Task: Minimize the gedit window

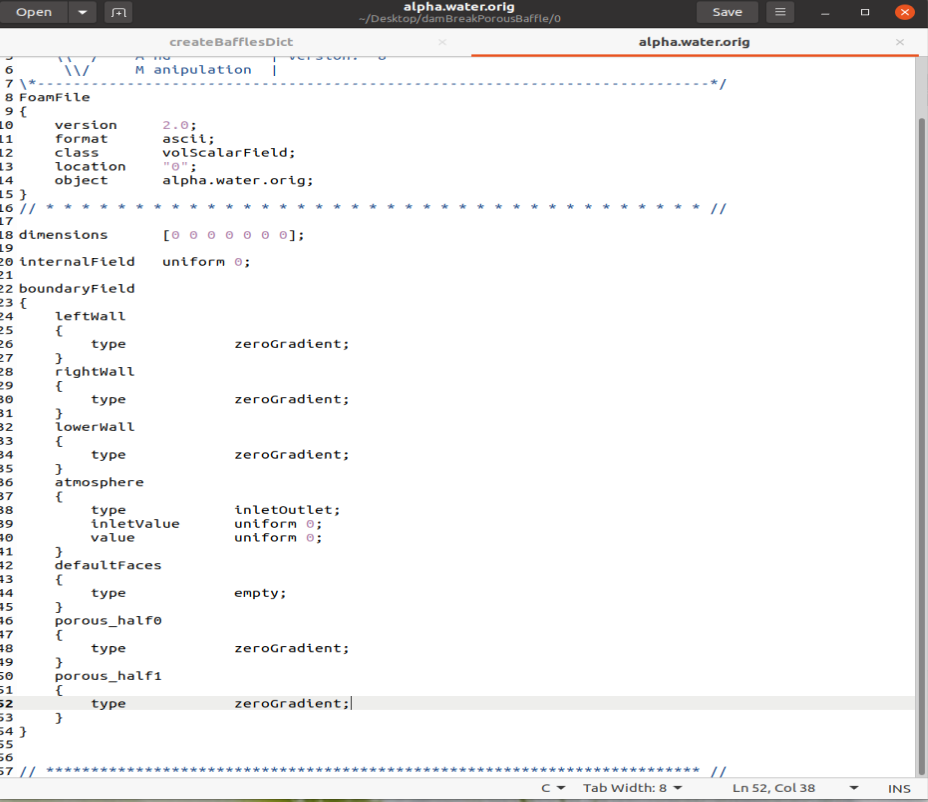Action: click(x=825, y=12)
